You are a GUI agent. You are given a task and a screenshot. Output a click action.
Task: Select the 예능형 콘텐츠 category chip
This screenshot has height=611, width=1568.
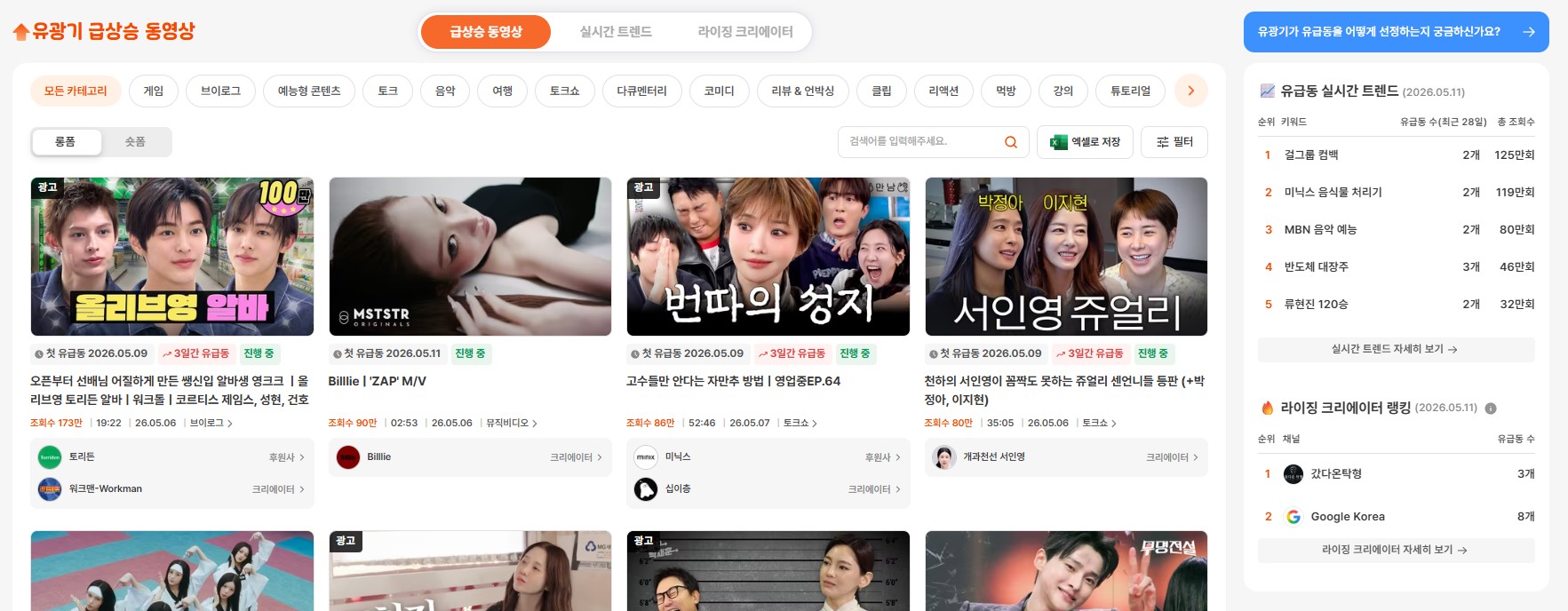pos(309,91)
